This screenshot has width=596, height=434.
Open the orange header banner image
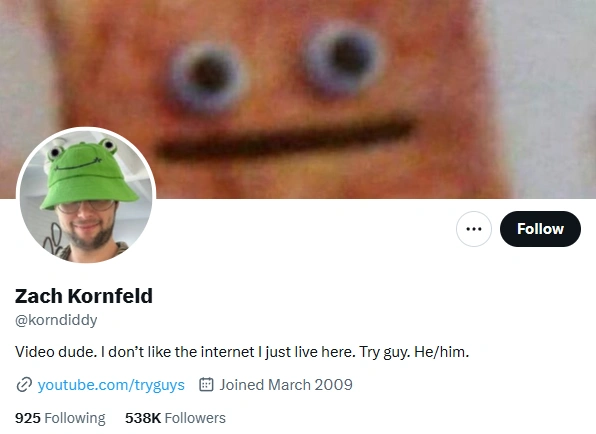coord(298,99)
